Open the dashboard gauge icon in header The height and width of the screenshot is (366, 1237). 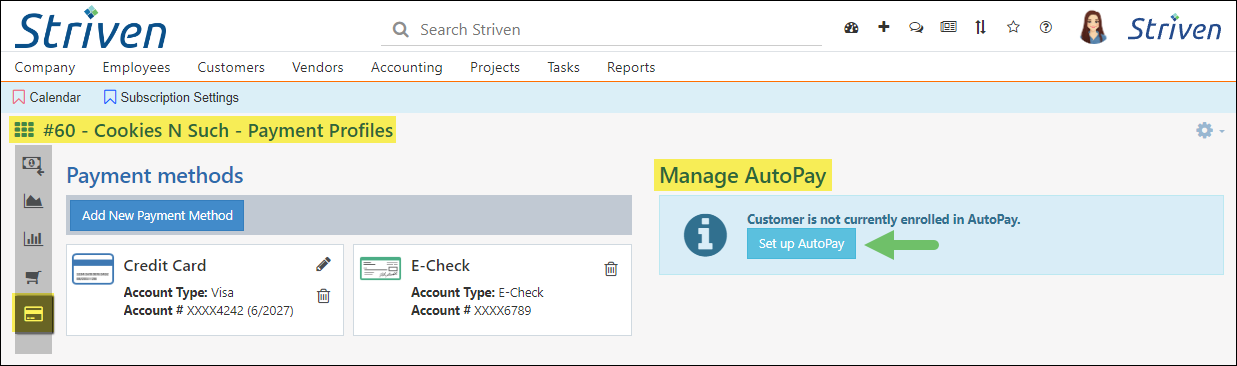click(x=852, y=28)
